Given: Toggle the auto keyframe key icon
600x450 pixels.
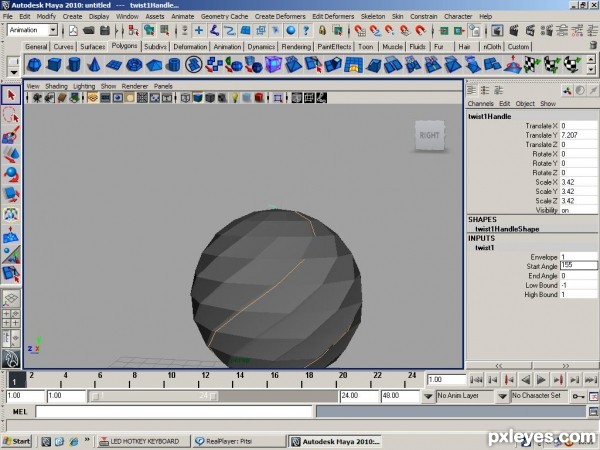Looking at the screenshot, I should (578, 396).
